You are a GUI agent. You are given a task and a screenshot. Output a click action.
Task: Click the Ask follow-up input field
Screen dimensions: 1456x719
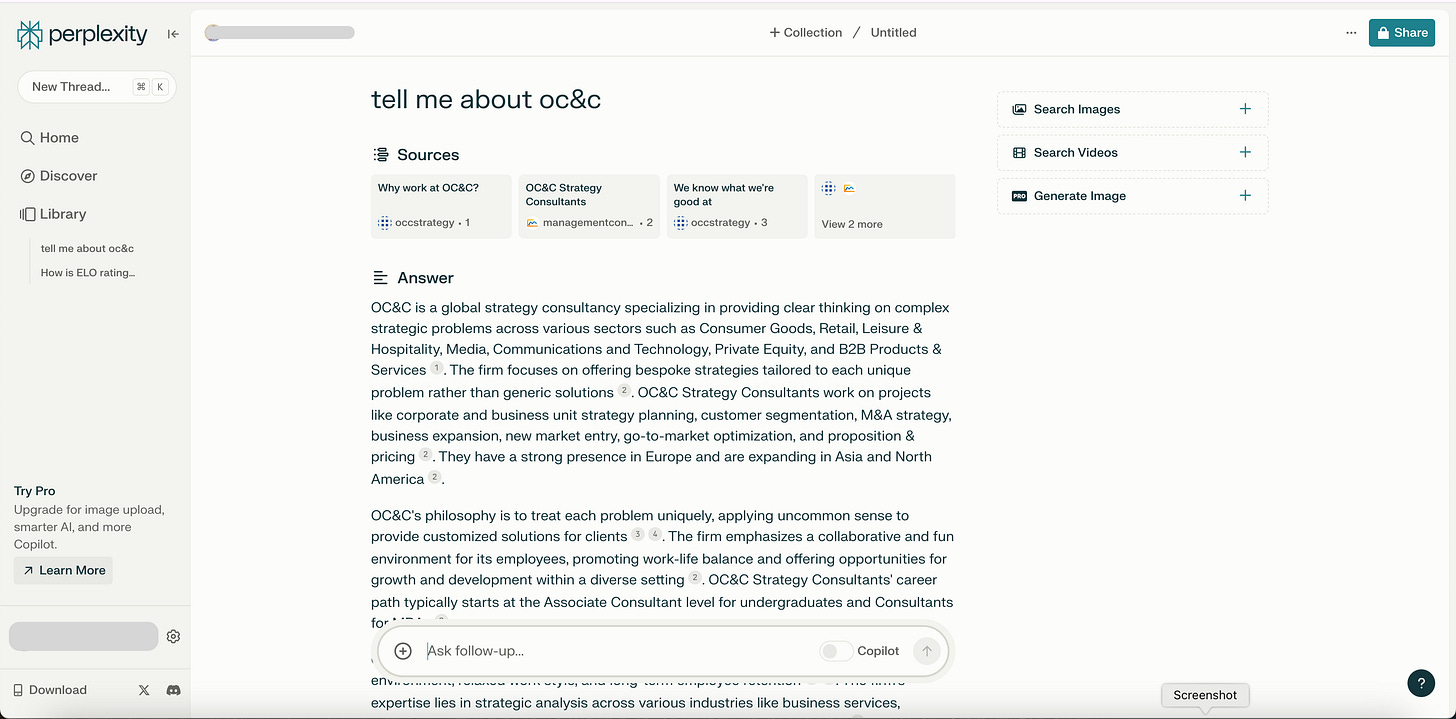click(615, 651)
